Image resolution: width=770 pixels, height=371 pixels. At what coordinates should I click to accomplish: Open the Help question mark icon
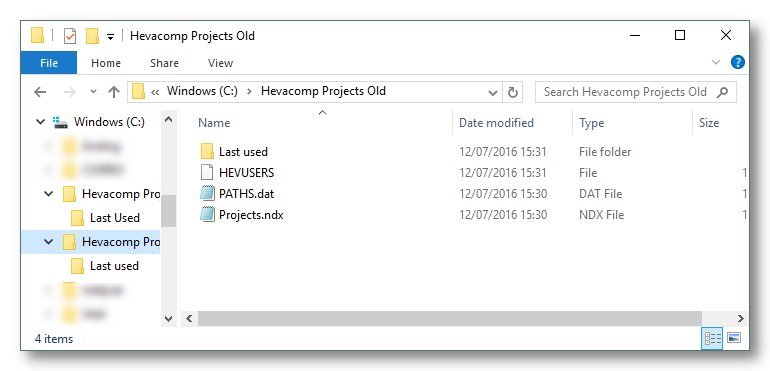[x=738, y=62]
